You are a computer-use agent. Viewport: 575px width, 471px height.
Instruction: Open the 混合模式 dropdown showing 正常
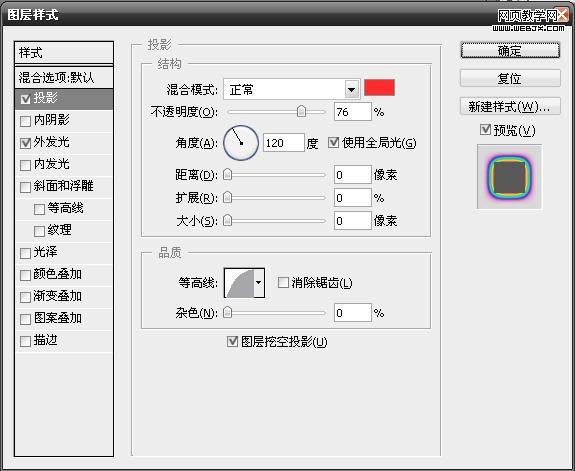click(292, 89)
